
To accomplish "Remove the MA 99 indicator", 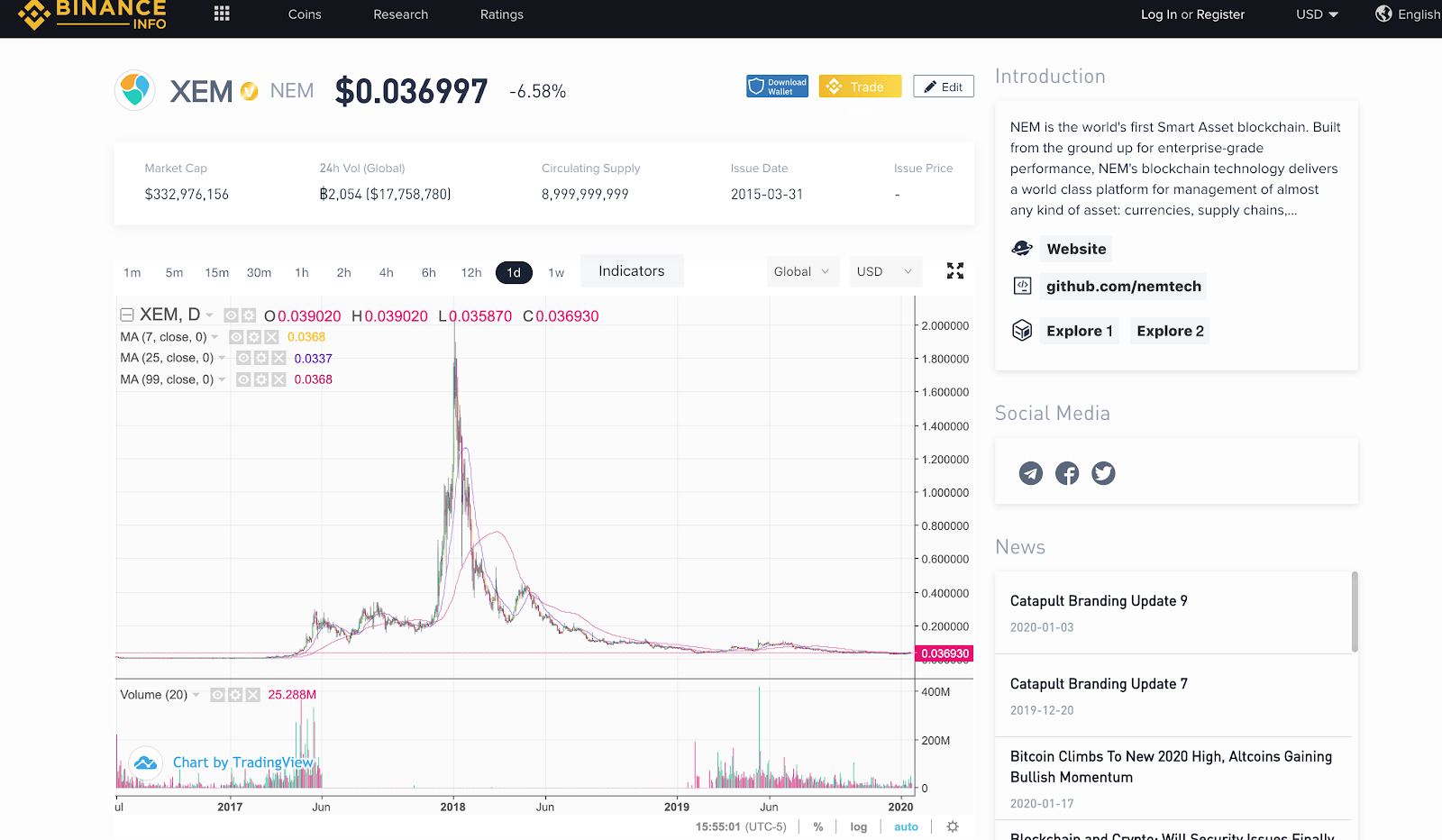I will pos(278,379).
